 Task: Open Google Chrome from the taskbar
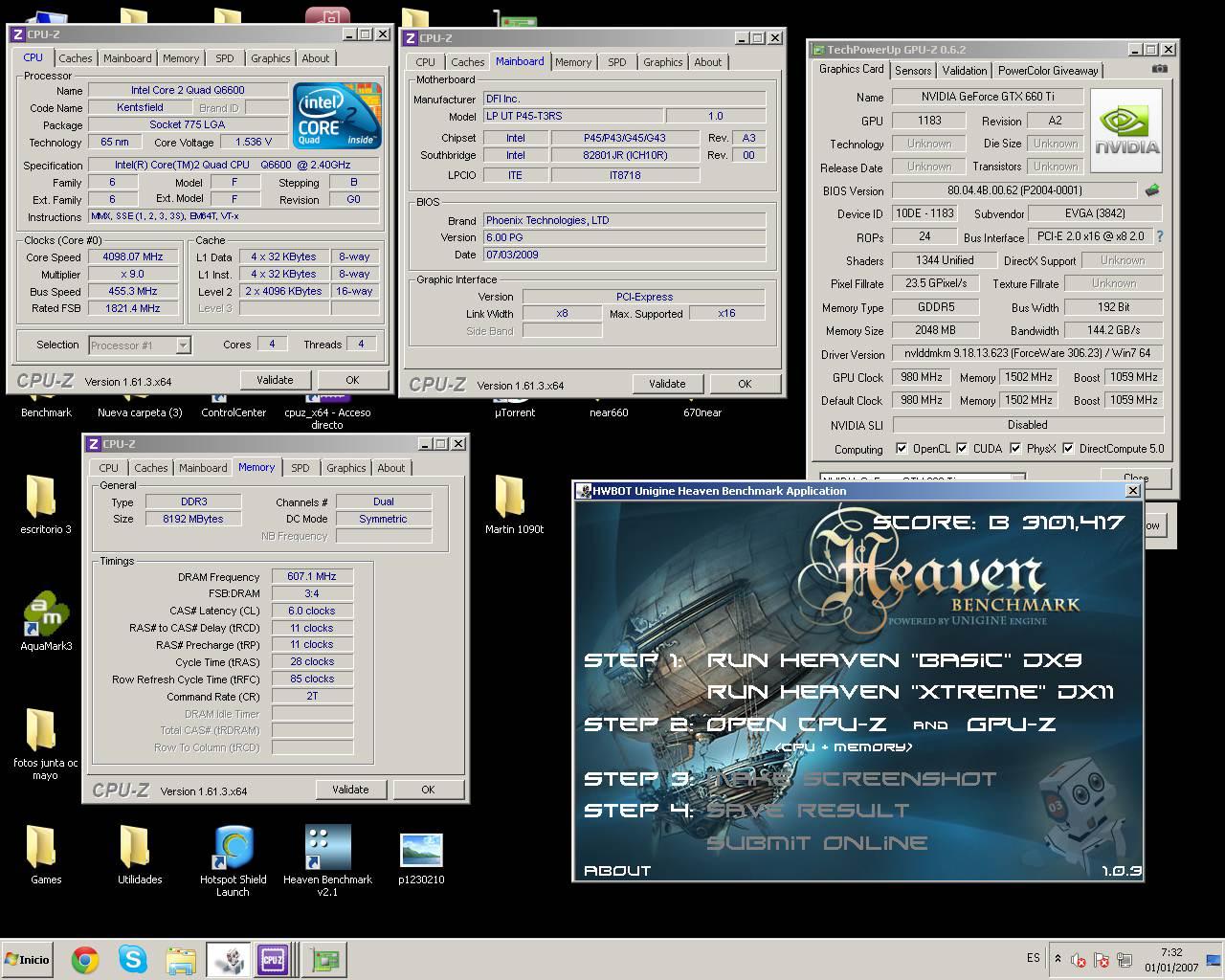point(85,959)
